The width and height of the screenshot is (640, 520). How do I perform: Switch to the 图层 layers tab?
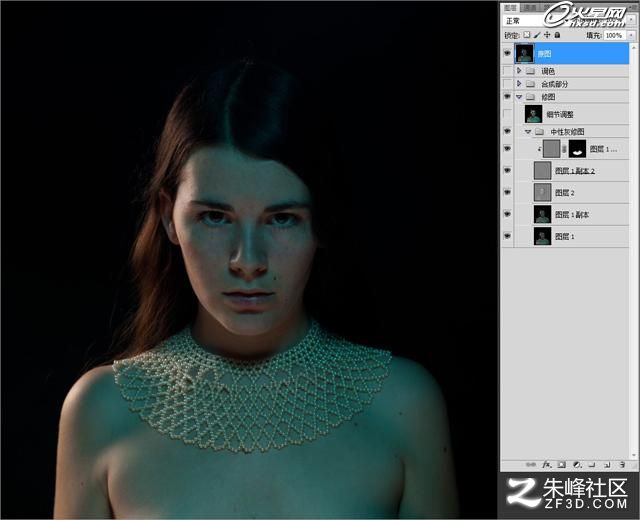point(510,8)
